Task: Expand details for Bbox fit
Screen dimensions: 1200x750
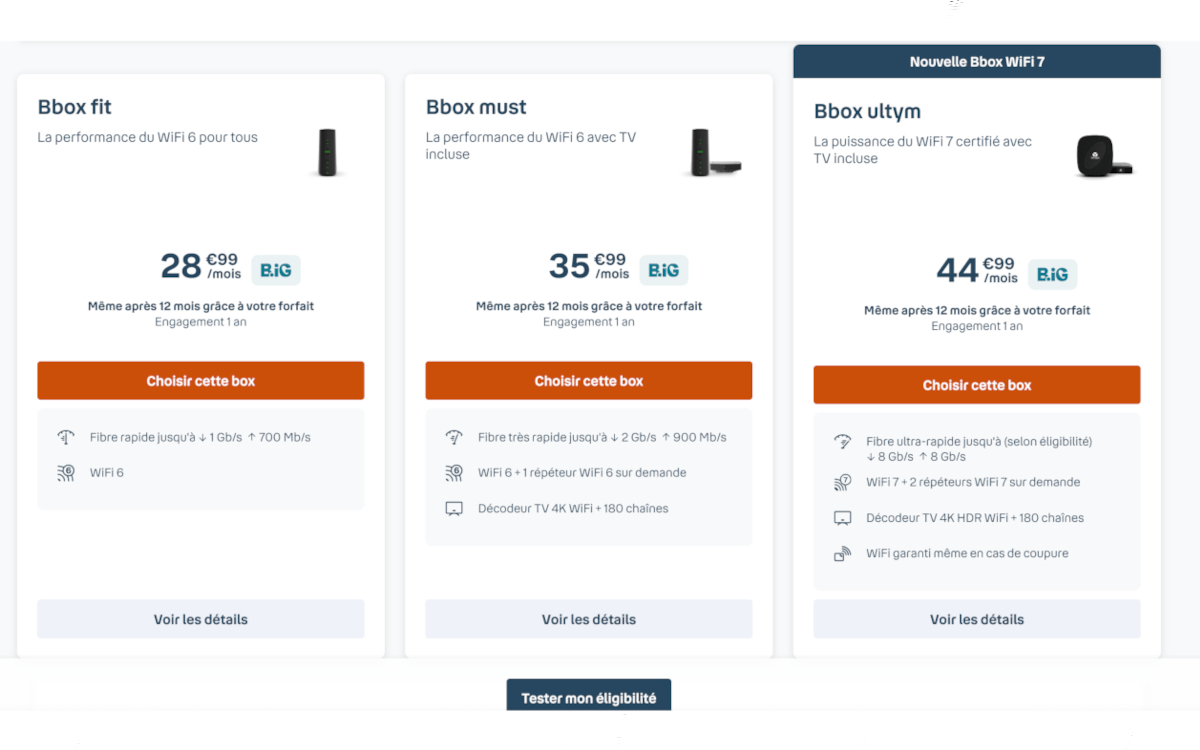Action: click(201, 619)
